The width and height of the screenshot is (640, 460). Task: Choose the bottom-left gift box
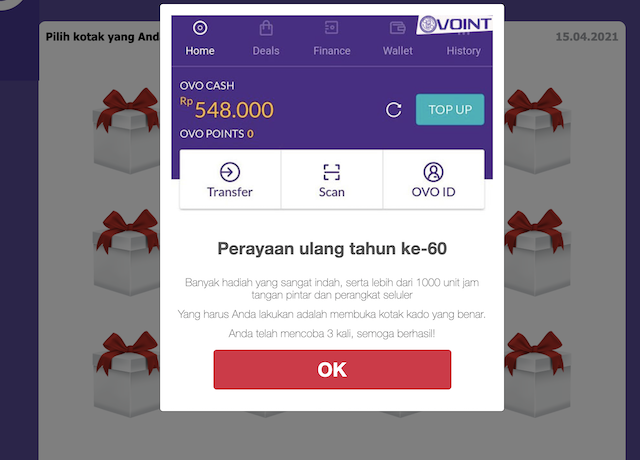[127, 374]
